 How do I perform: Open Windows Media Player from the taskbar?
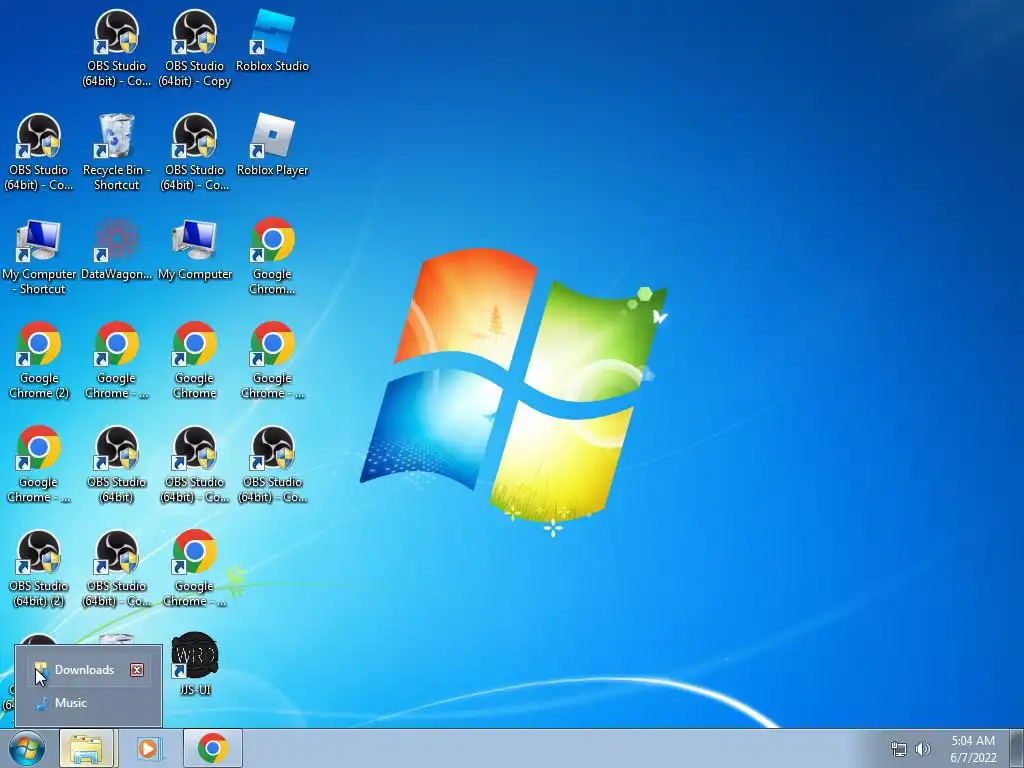[x=150, y=748]
